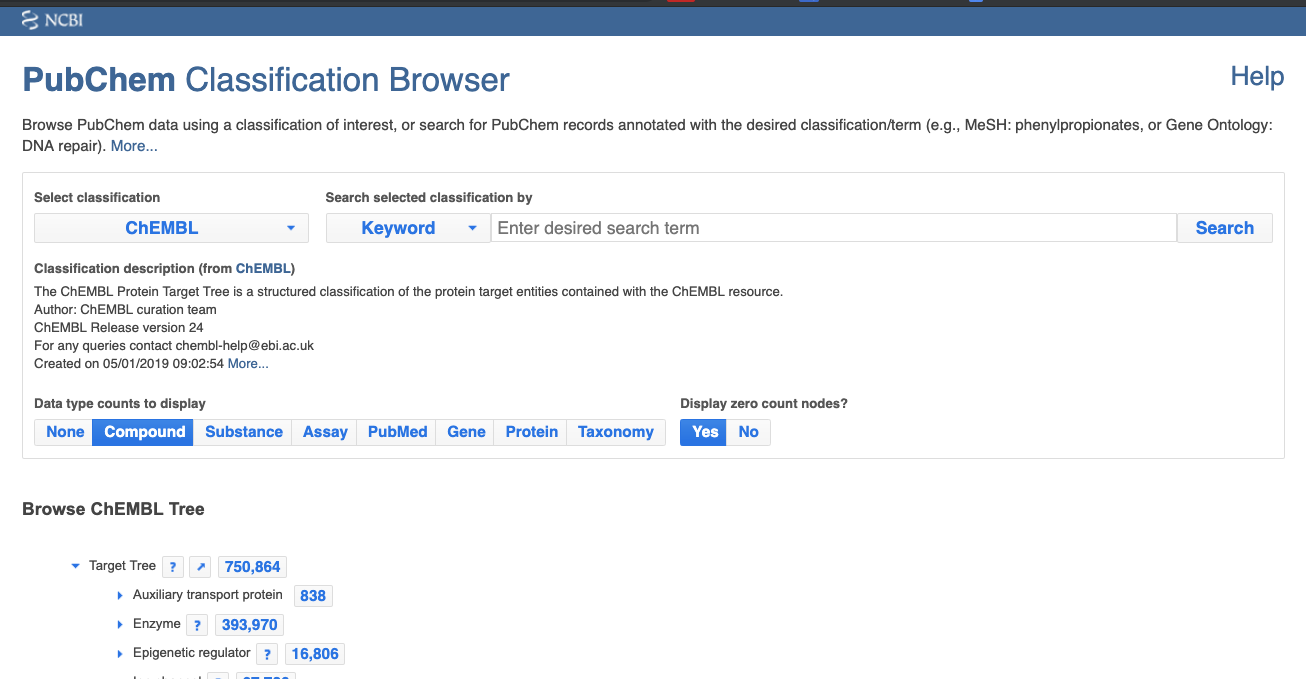Open the question-mark help for Target Tree

173,567
